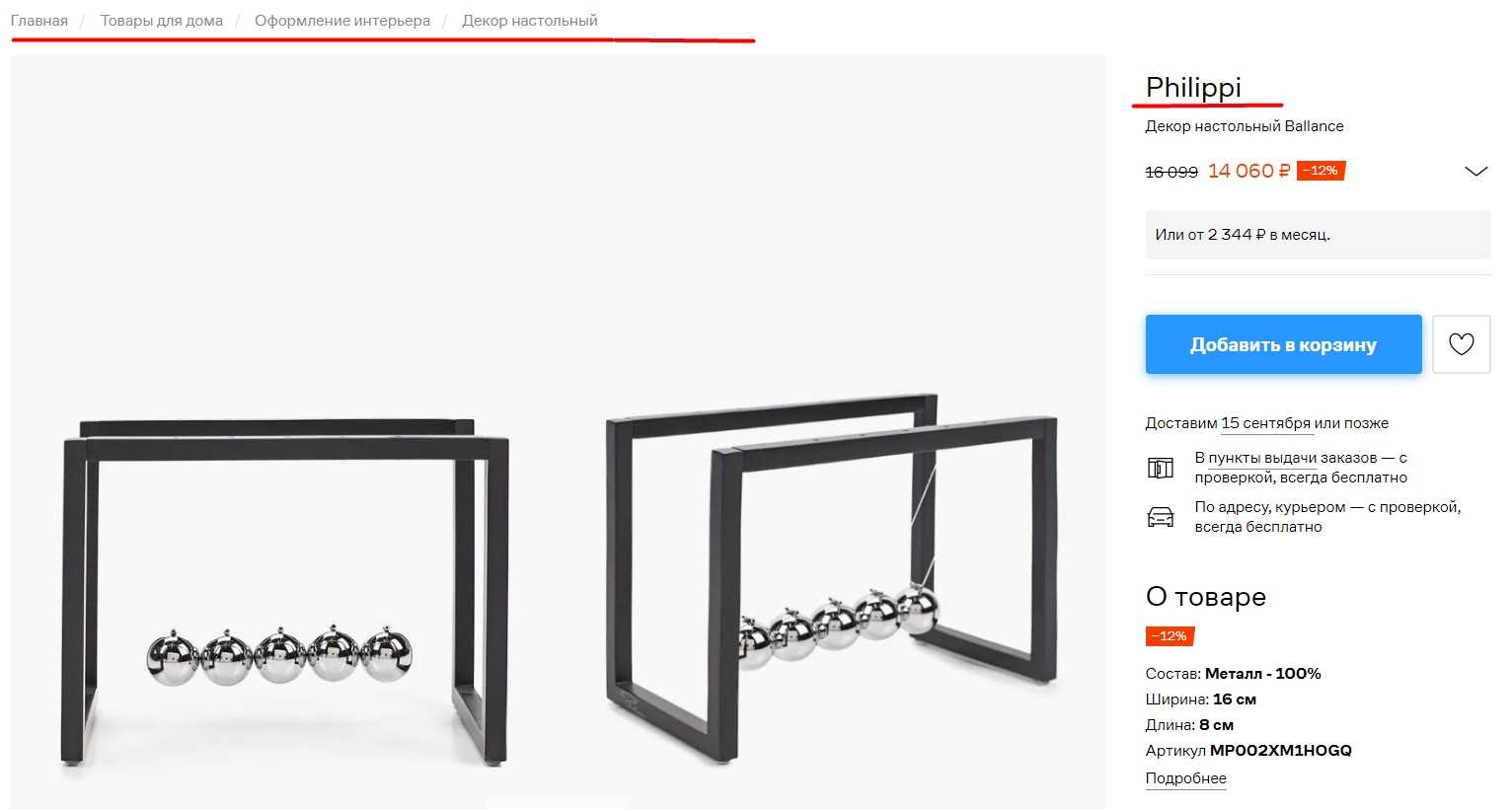The height and width of the screenshot is (809, 1512).
Task: Add product to favorites with heart icon
Action: [1461, 344]
